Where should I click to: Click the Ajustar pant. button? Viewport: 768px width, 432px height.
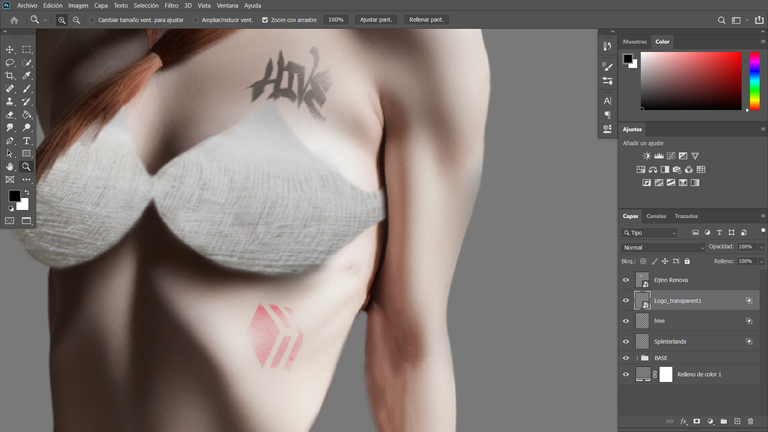[x=376, y=20]
